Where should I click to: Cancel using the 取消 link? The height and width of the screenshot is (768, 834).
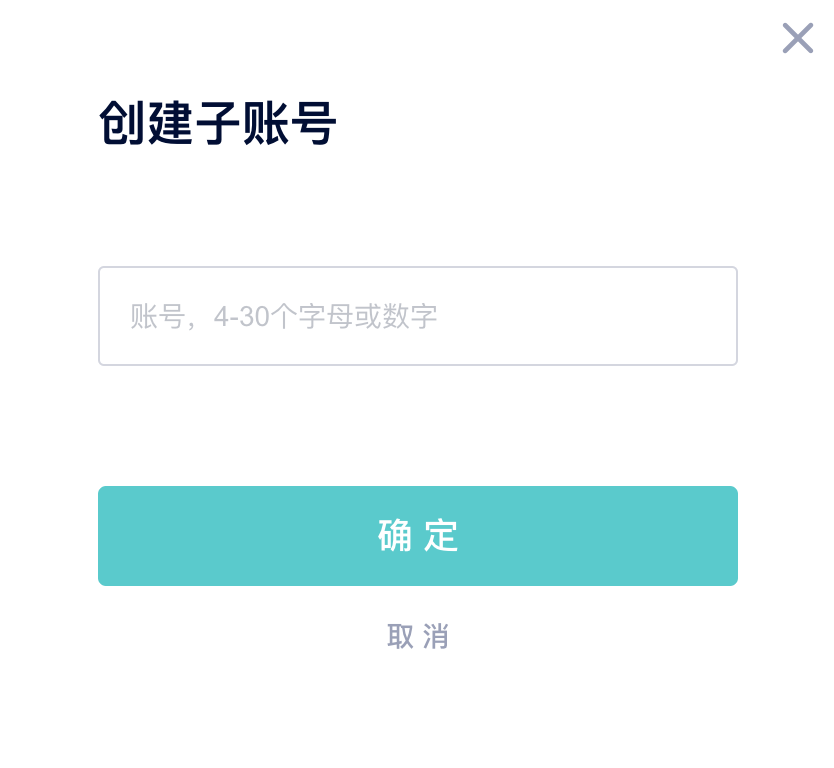[x=418, y=636]
